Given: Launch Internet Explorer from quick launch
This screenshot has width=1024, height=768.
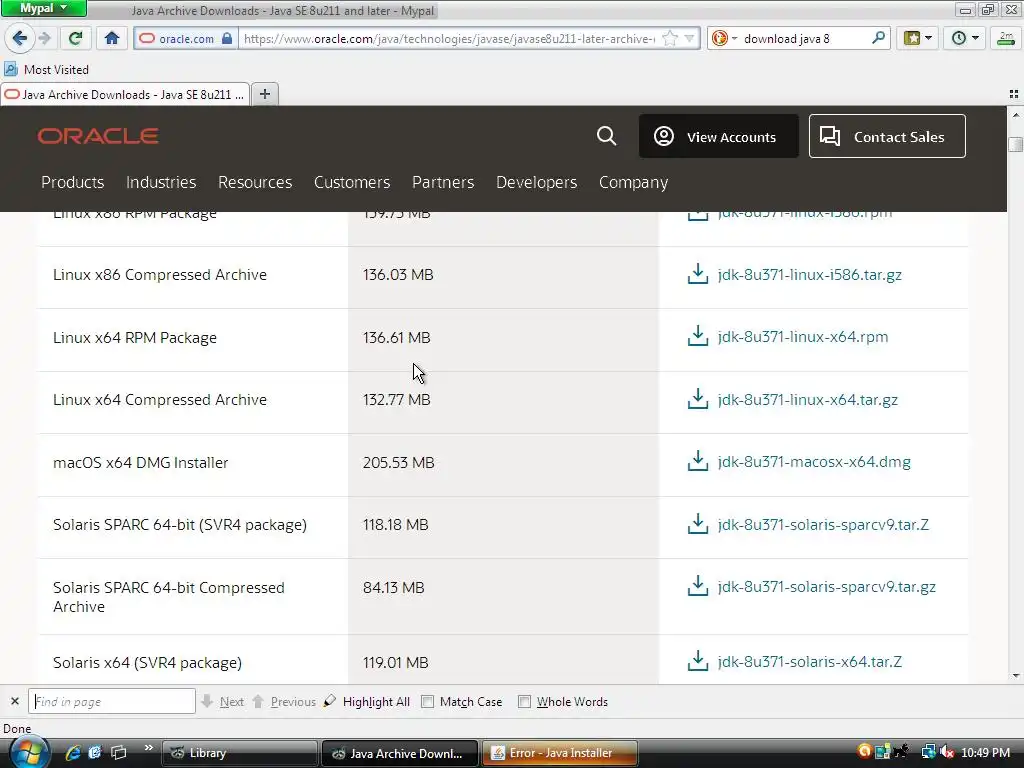Looking at the screenshot, I should (72, 753).
